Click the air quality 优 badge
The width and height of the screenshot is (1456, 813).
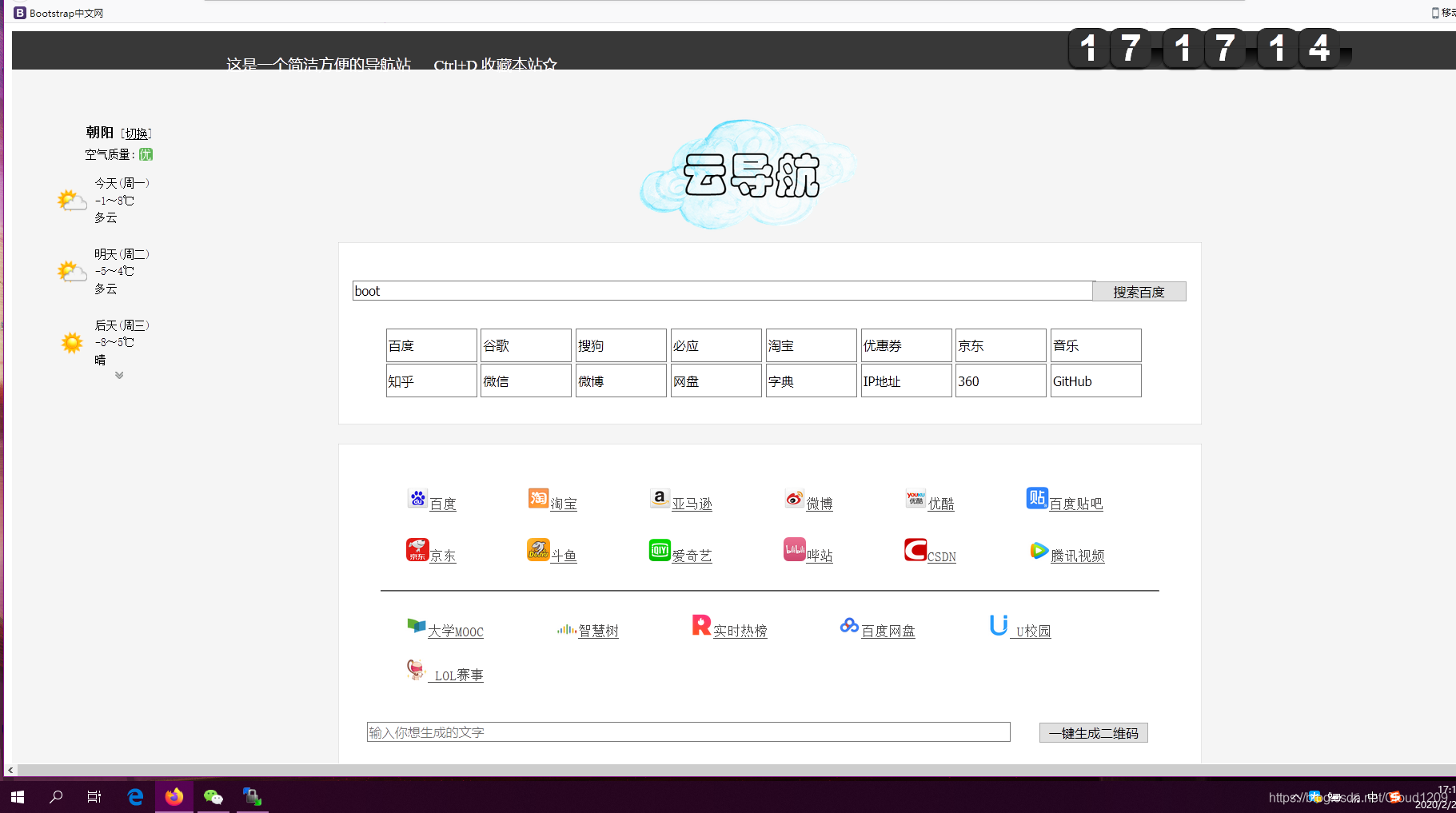[x=146, y=154]
